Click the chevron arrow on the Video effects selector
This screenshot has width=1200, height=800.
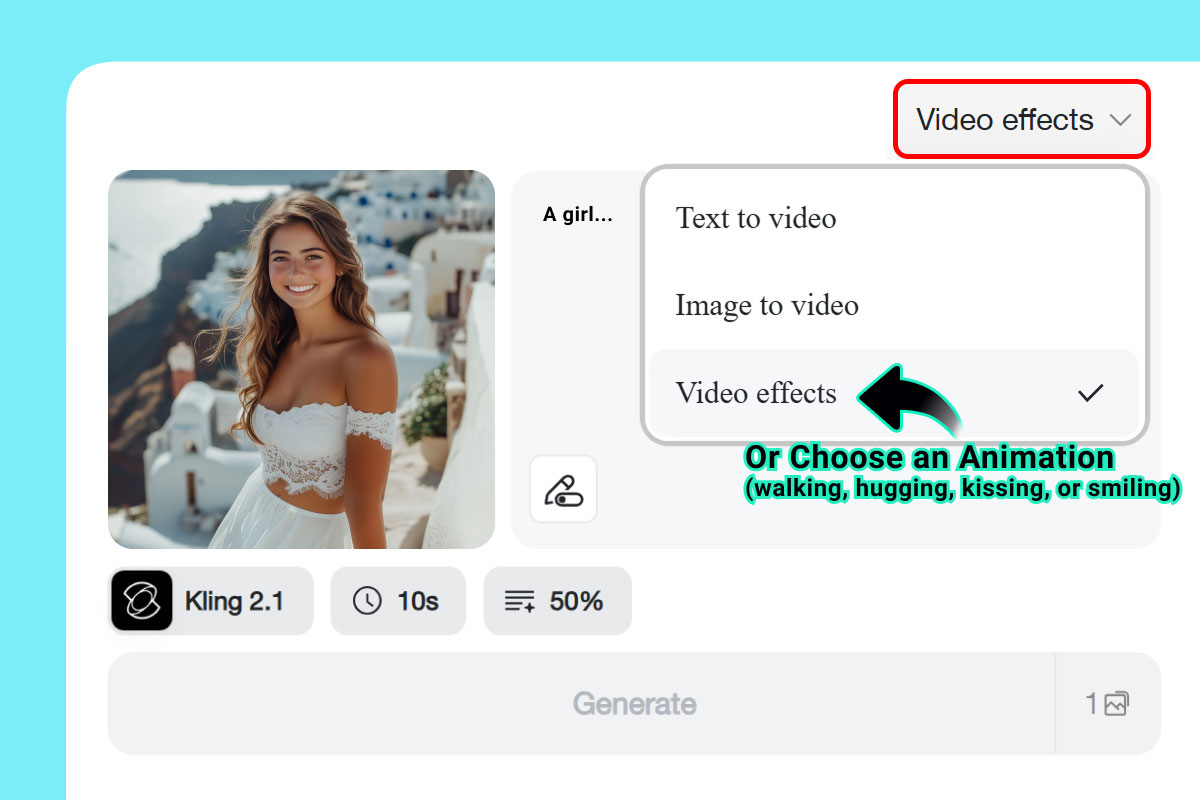[1120, 120]
